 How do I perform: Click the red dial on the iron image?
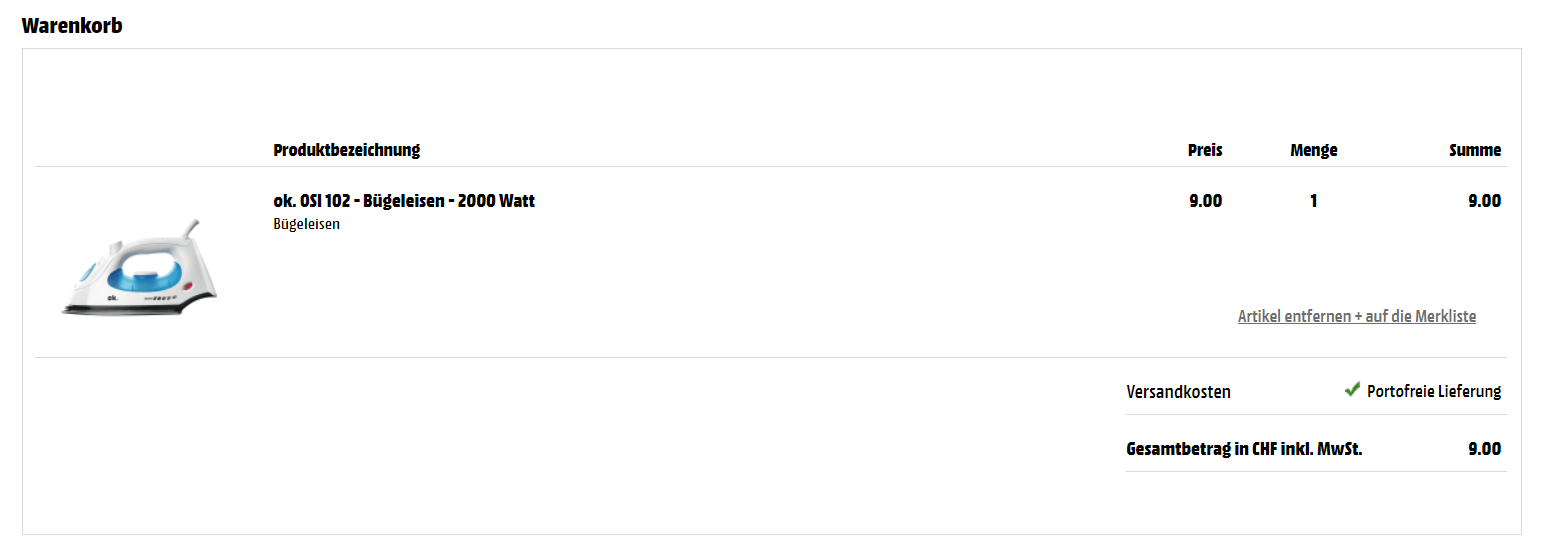[x=187, y=287]
